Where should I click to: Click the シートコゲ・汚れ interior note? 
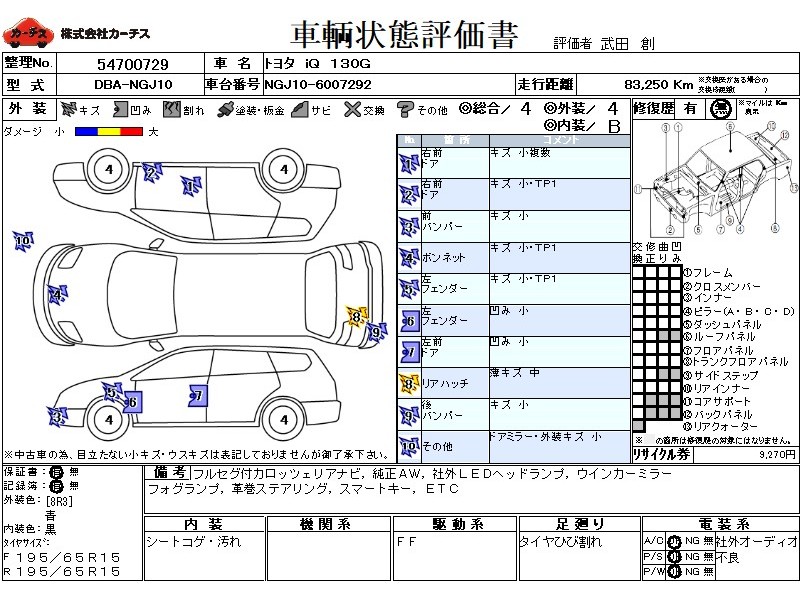pyautogui.click(x=193, y=541)
